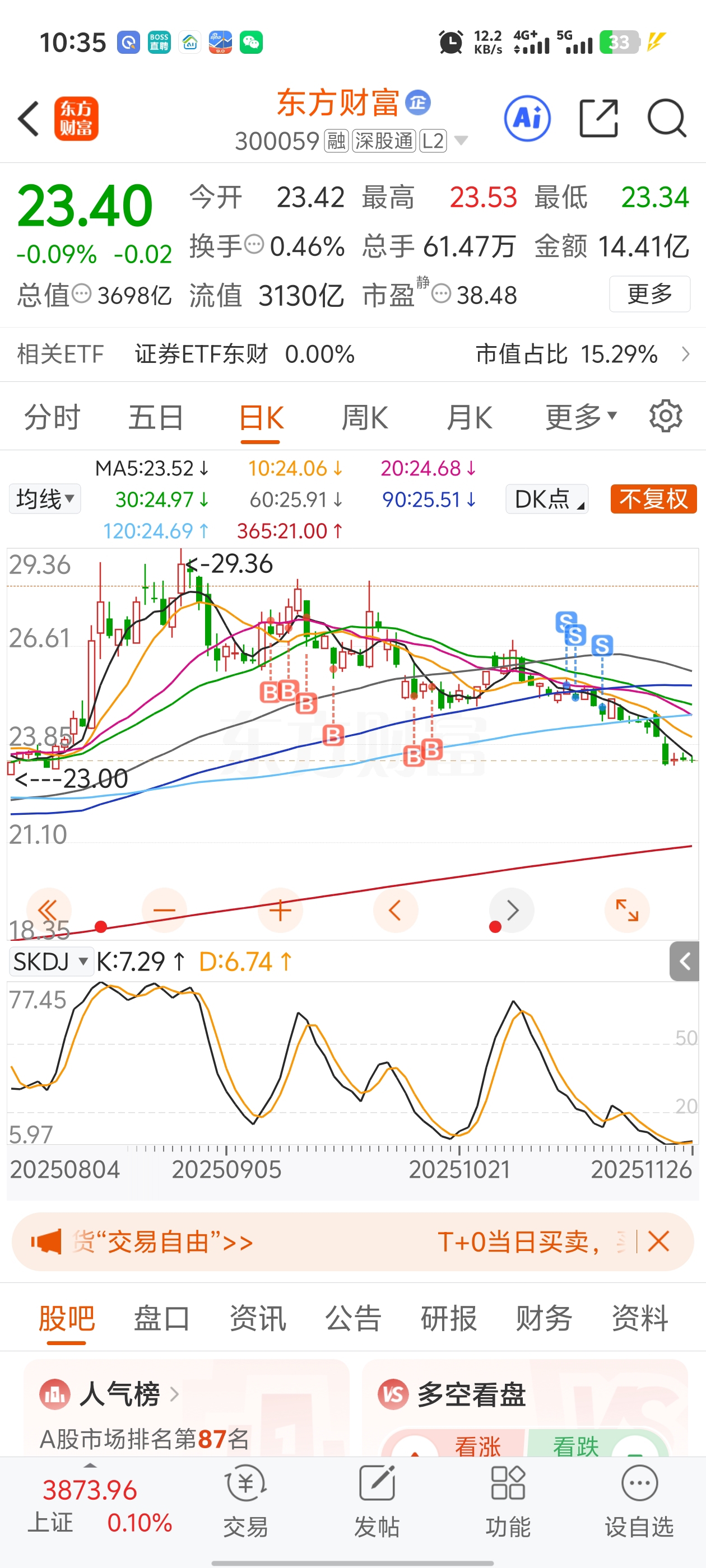Screen dimensions: 706x1568
Task: Open the 财务 tab
Action: [544, 1318]
